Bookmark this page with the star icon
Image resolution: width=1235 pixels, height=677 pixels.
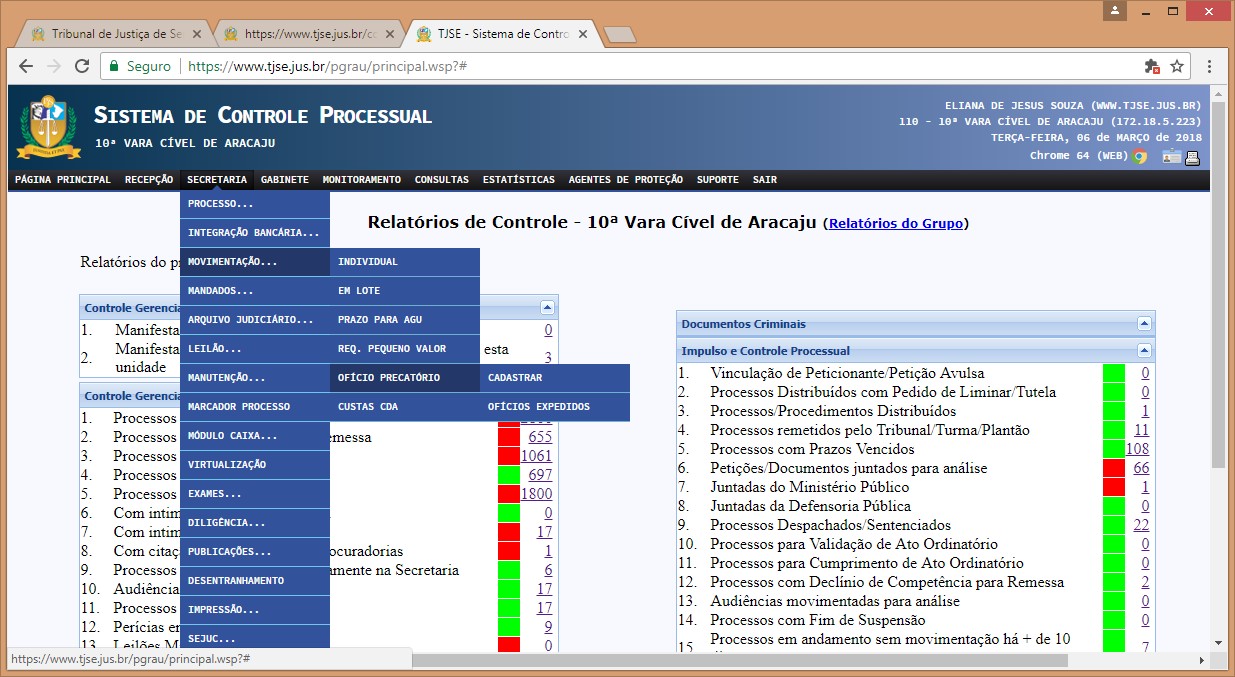pos(1177,66)
